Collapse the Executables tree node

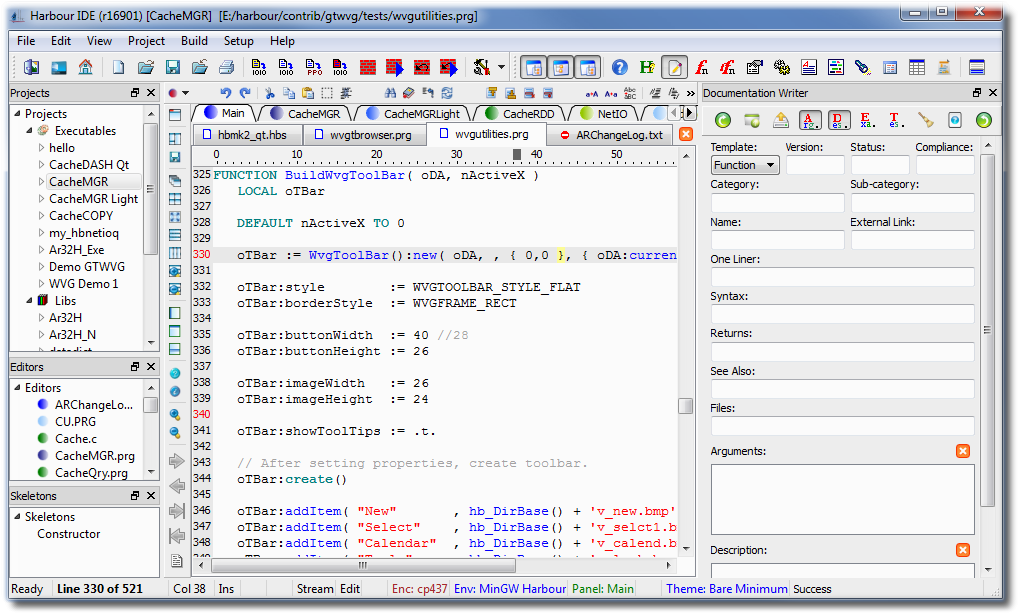pos(28,131)
